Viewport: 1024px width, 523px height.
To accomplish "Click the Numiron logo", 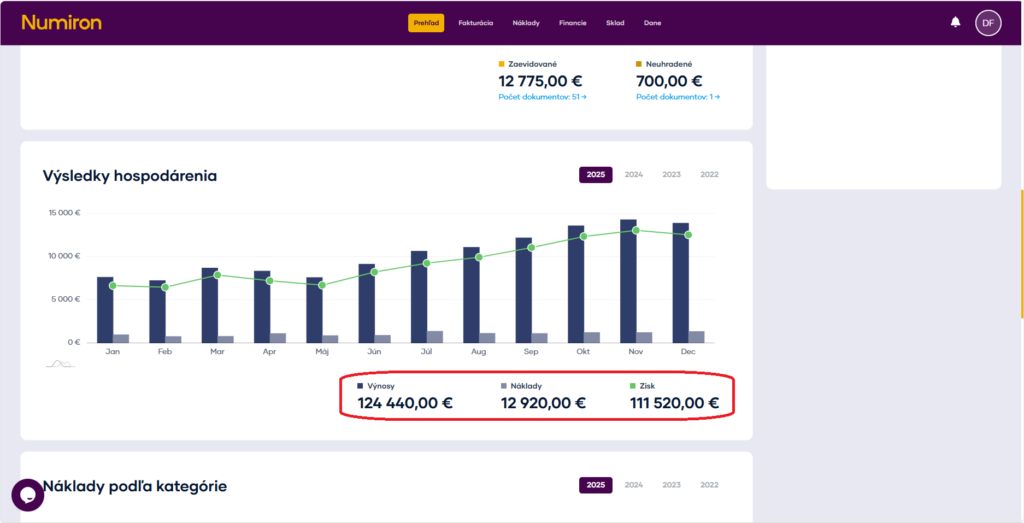I will pyautogui.click(x=61, y=22).
